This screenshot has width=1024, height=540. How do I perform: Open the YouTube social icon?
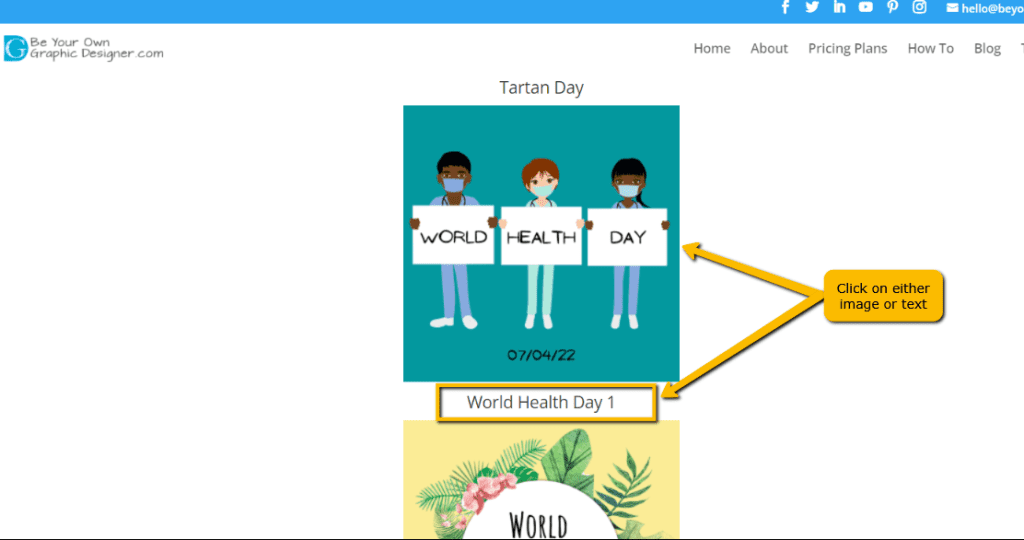tap(866, 7)
